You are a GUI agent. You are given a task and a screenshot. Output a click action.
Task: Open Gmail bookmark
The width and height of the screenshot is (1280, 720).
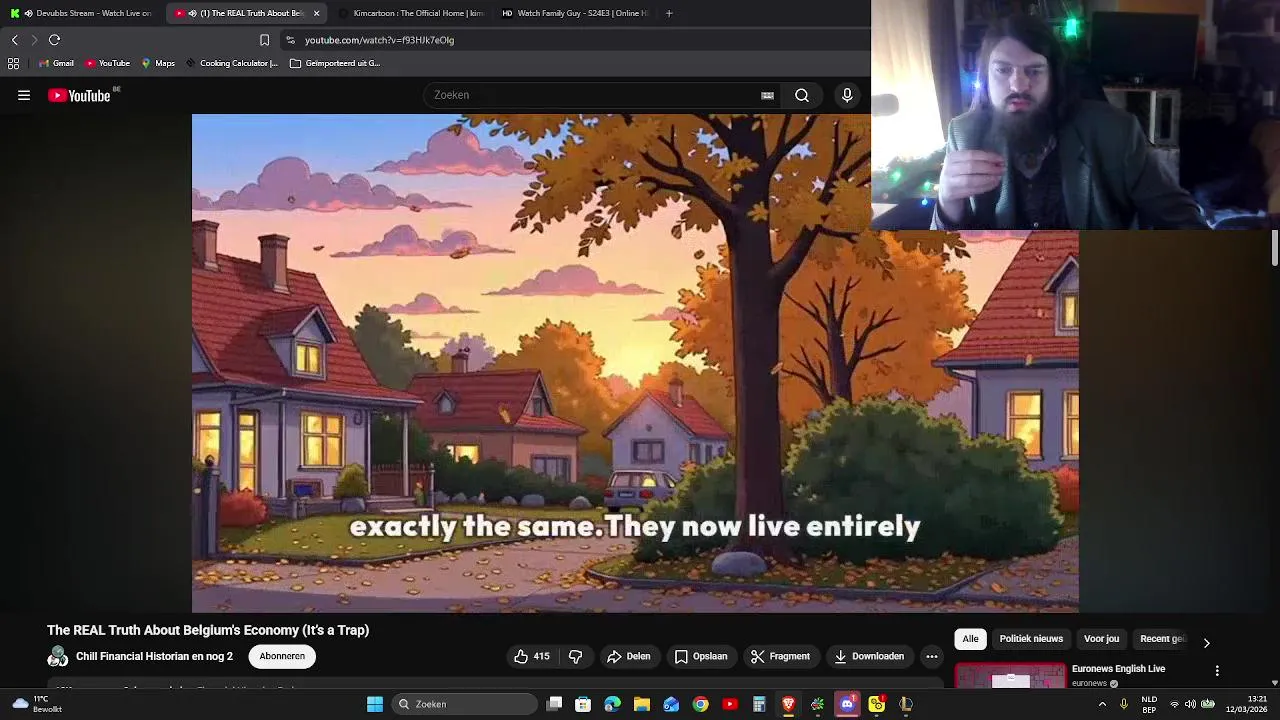(x=56, y=63)
